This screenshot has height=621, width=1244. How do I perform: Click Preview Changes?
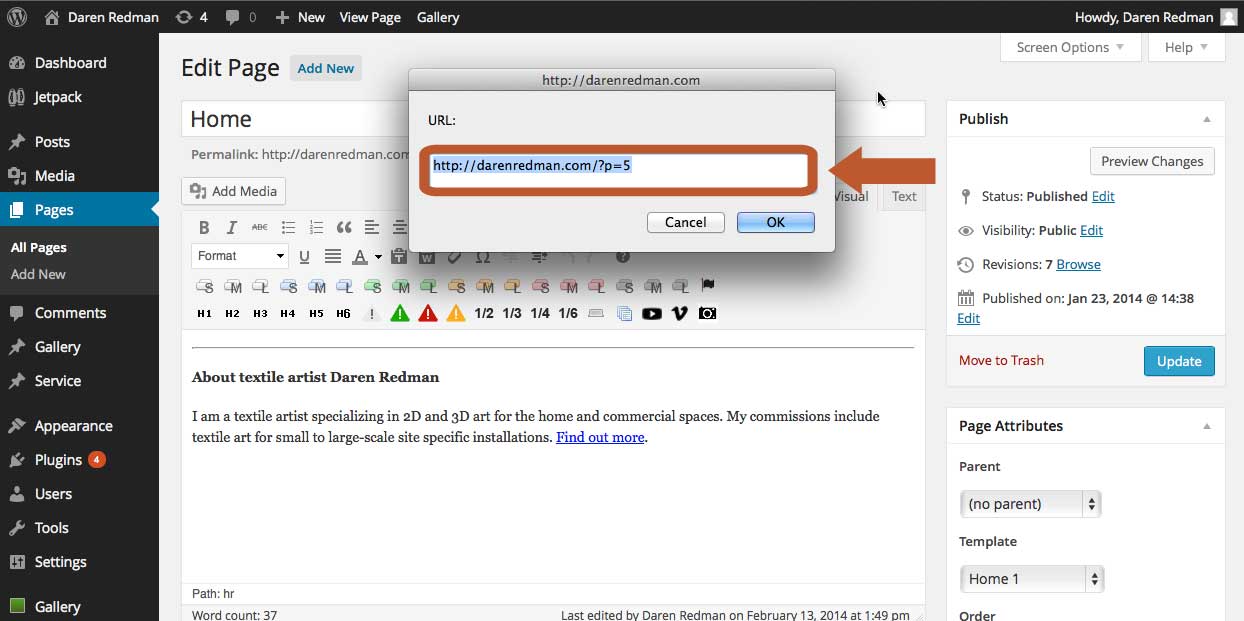point(1152,161)
